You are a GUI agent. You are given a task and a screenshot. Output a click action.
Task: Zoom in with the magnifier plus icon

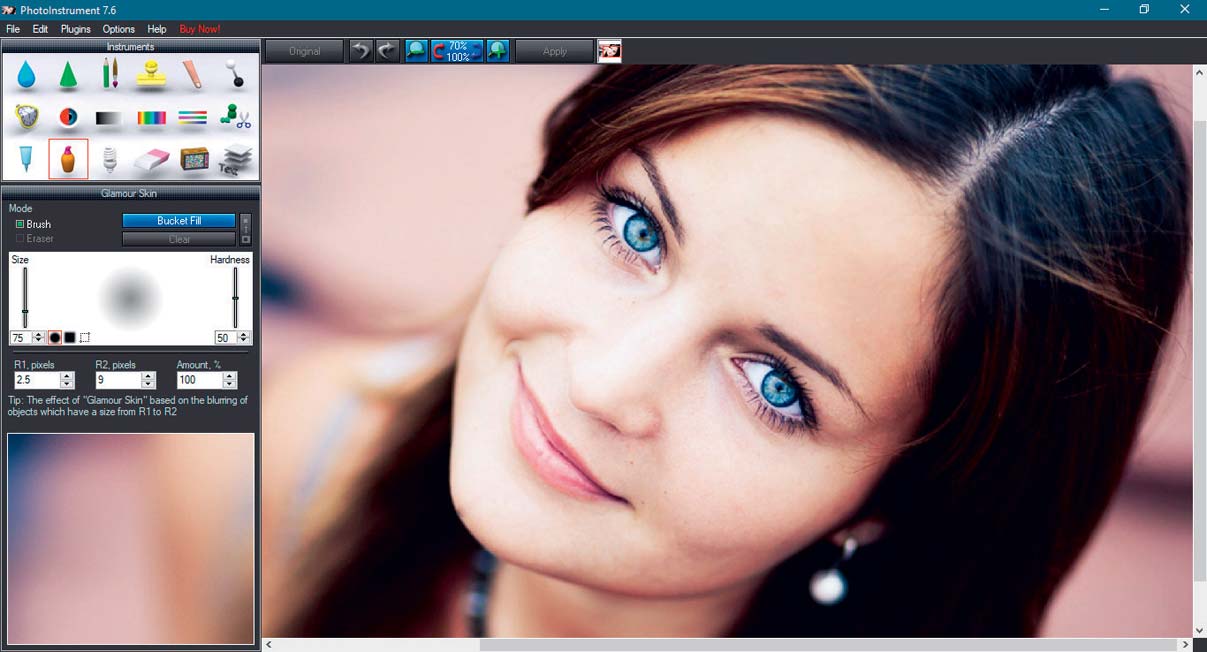coord(497,51)
